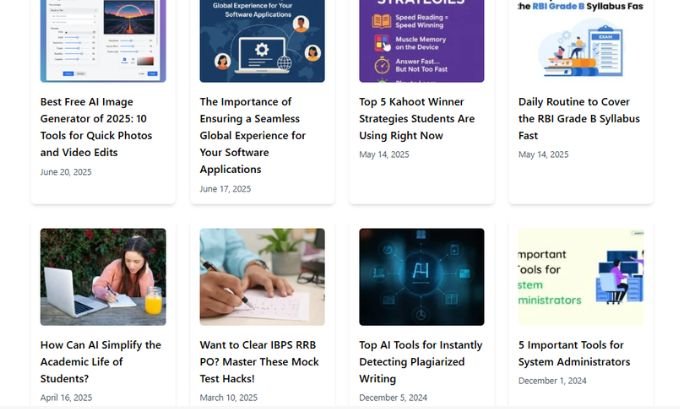Click the RBI Grade B syllabus illustration
Image resolution: width=680 pixels, height=409 pixels.
pyautogui.click(x=581, y=41)
